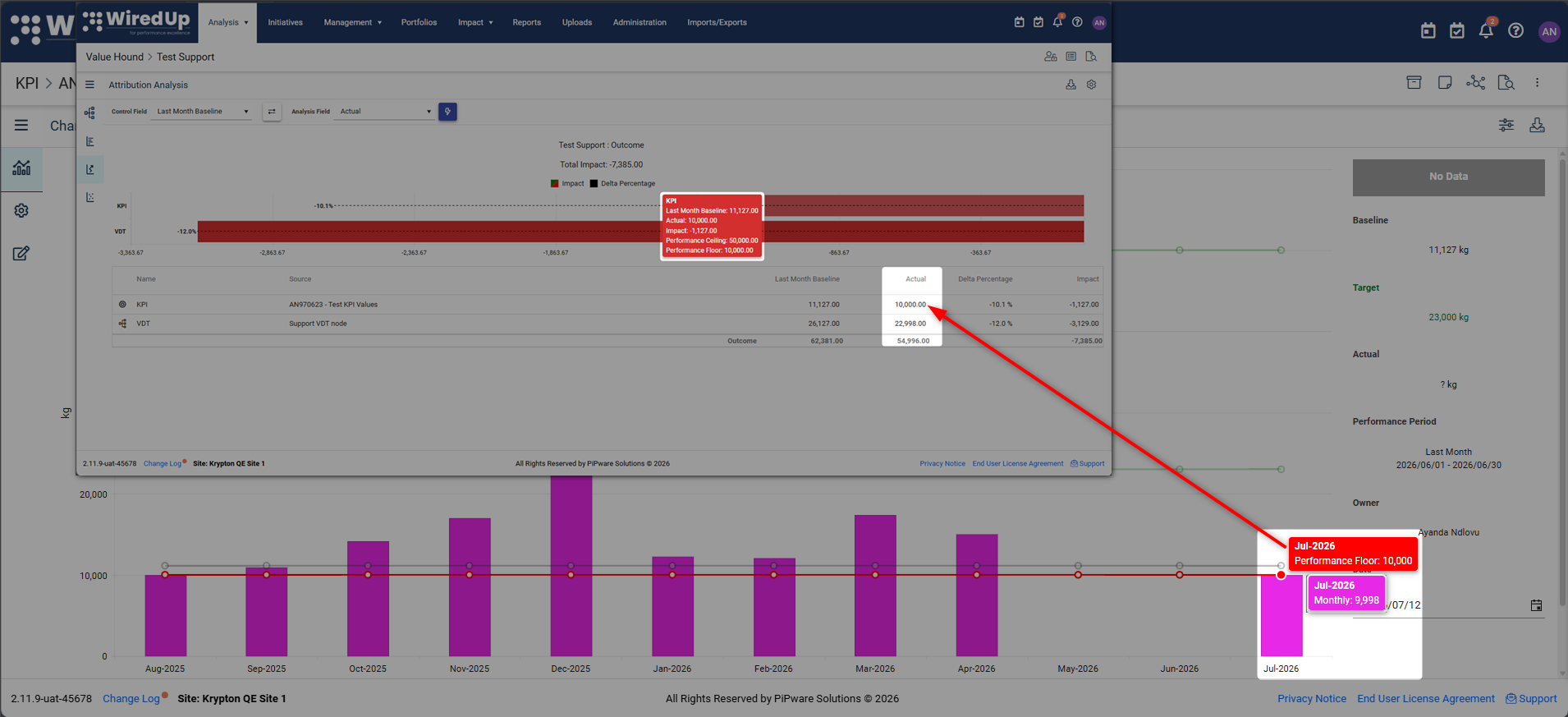Viewport: 1568px width, 717px height.
Task: Click download tray icon on KPI chart toolbar
Action: [1538, 125]
